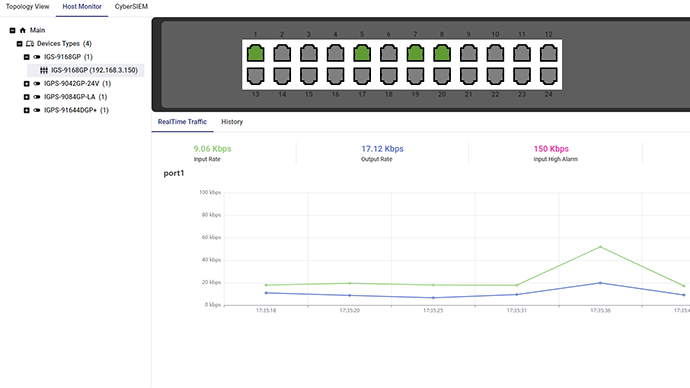Viewport: 690px width, 388px height.
Task: Collapse the IGS-9168GP (1) group
Action: point(26,57)
